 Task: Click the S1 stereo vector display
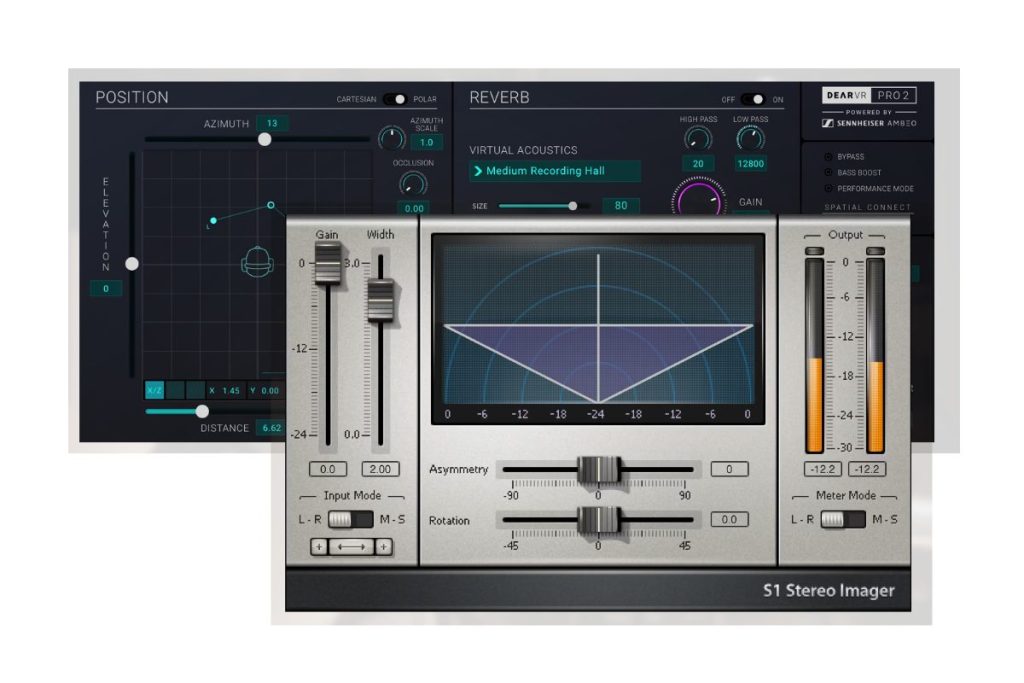(x=598, y=328)
